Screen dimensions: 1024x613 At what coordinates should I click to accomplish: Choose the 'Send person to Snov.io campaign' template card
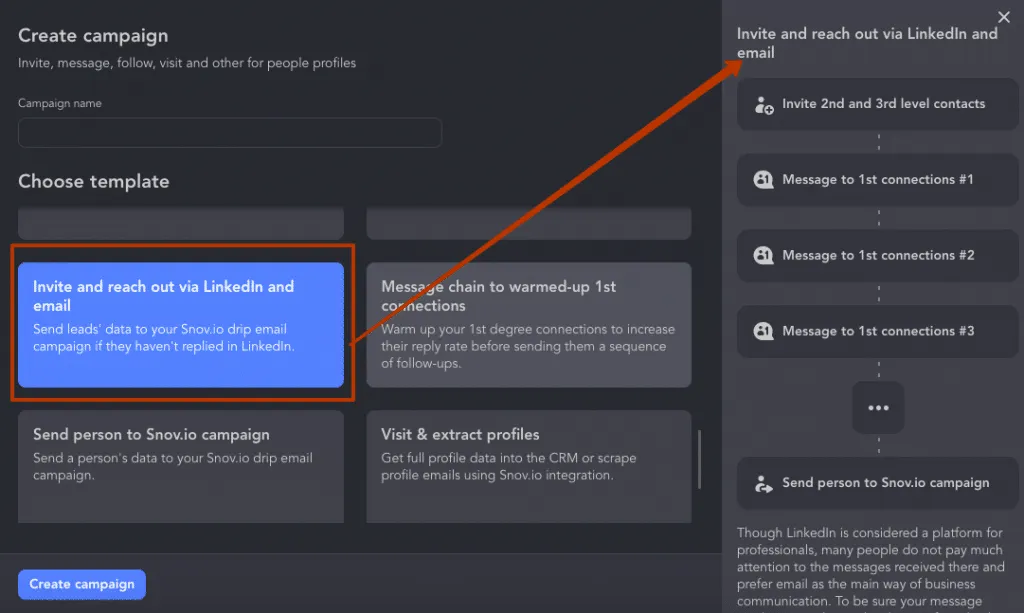coord(181,466)
